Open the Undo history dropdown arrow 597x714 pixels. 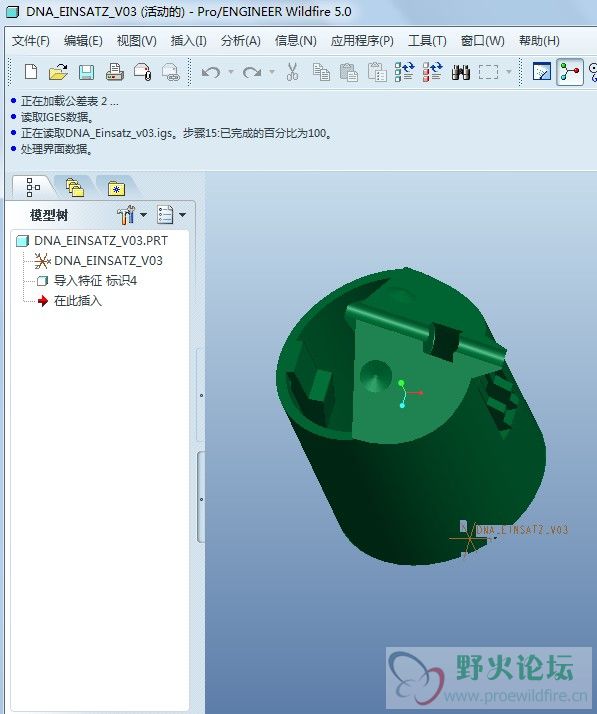coord(231,72)
